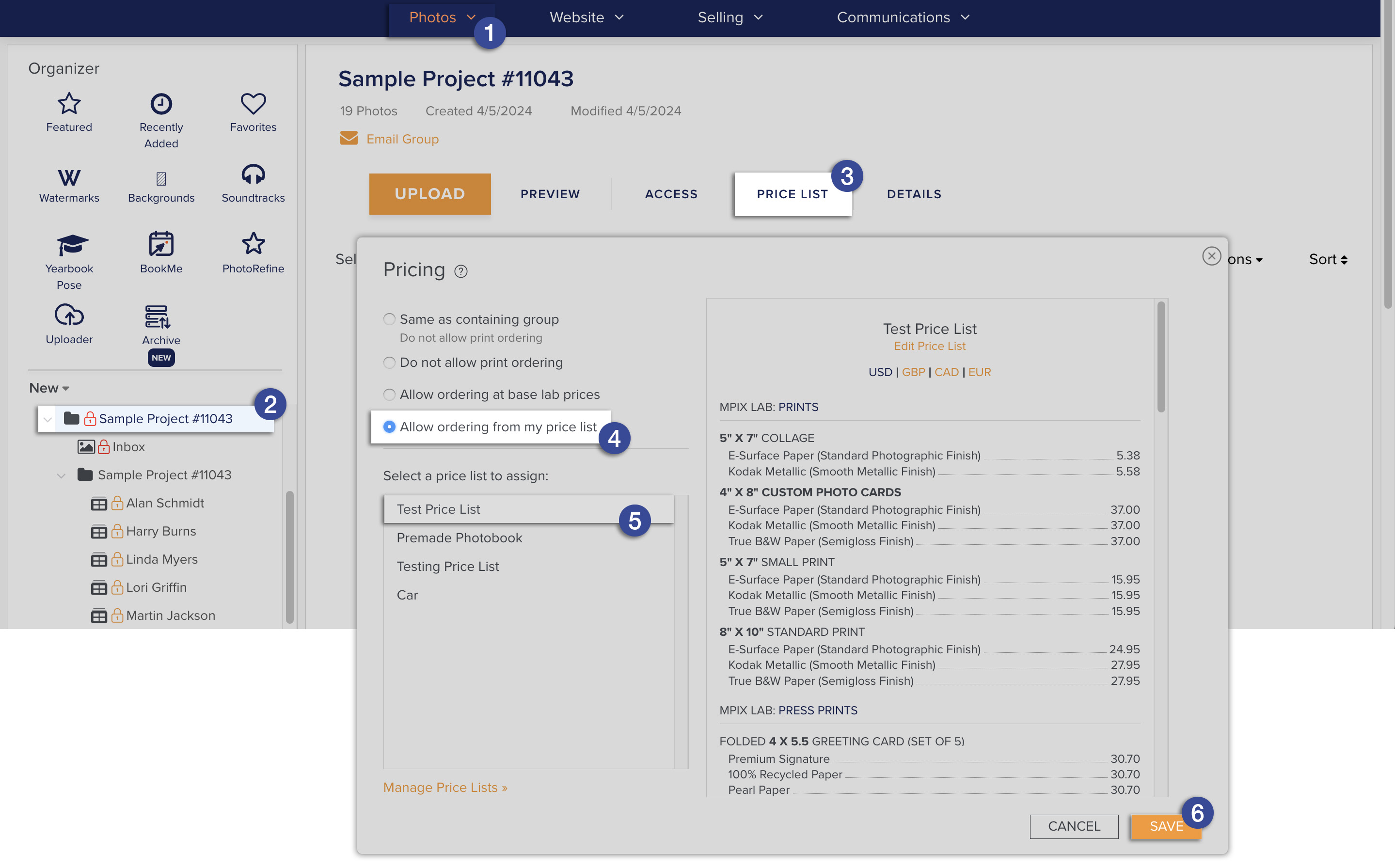Viewport: 1395px width, 868px height.
Task: Select Do not allow print ordering
Action: tap(389, 363)
